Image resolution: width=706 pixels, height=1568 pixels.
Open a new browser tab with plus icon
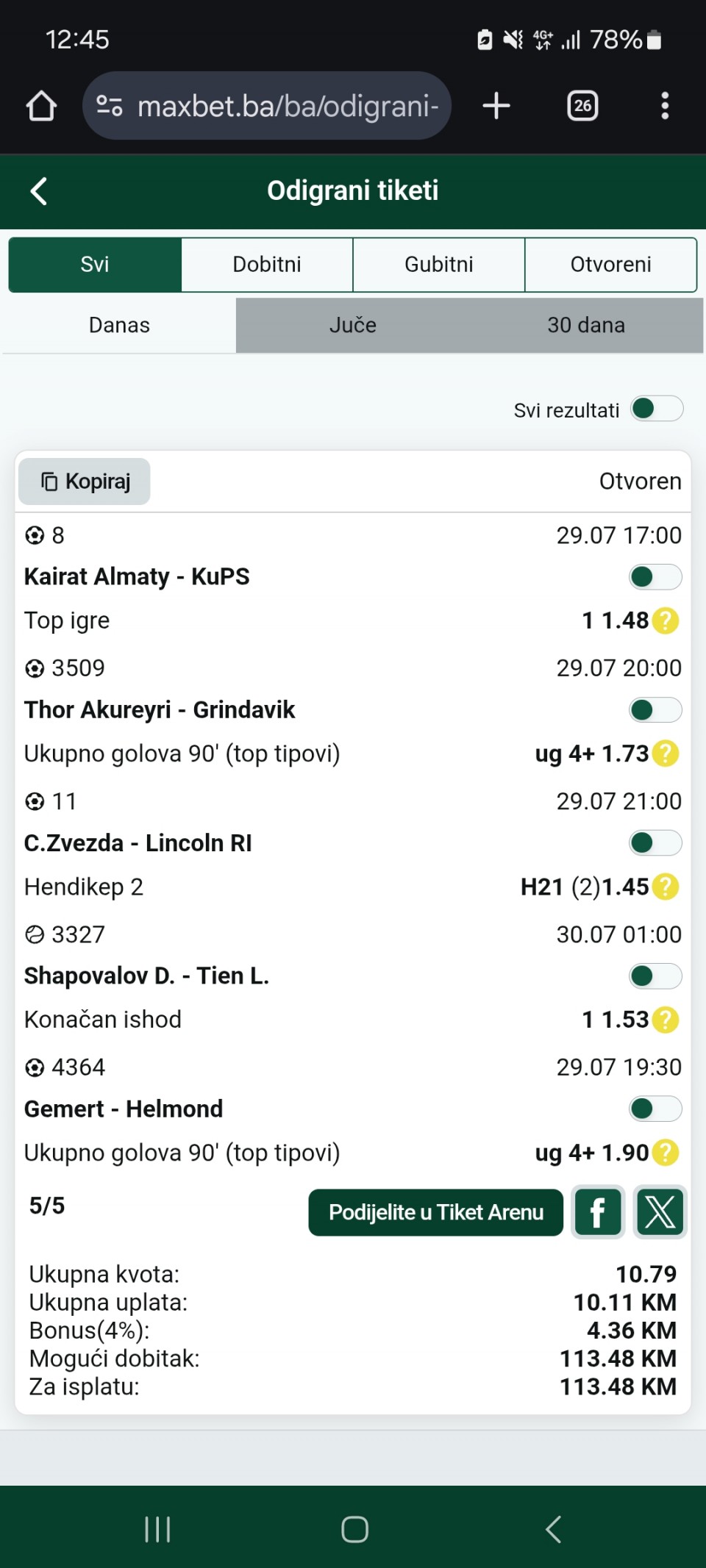pyautogui.click(x=496, y=106)
